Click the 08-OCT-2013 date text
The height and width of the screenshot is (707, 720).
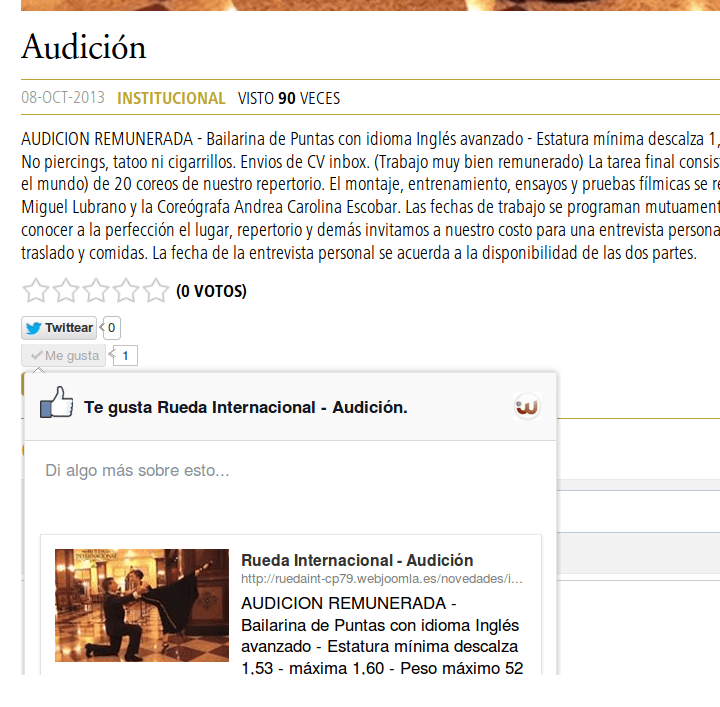tap(63, 98)
